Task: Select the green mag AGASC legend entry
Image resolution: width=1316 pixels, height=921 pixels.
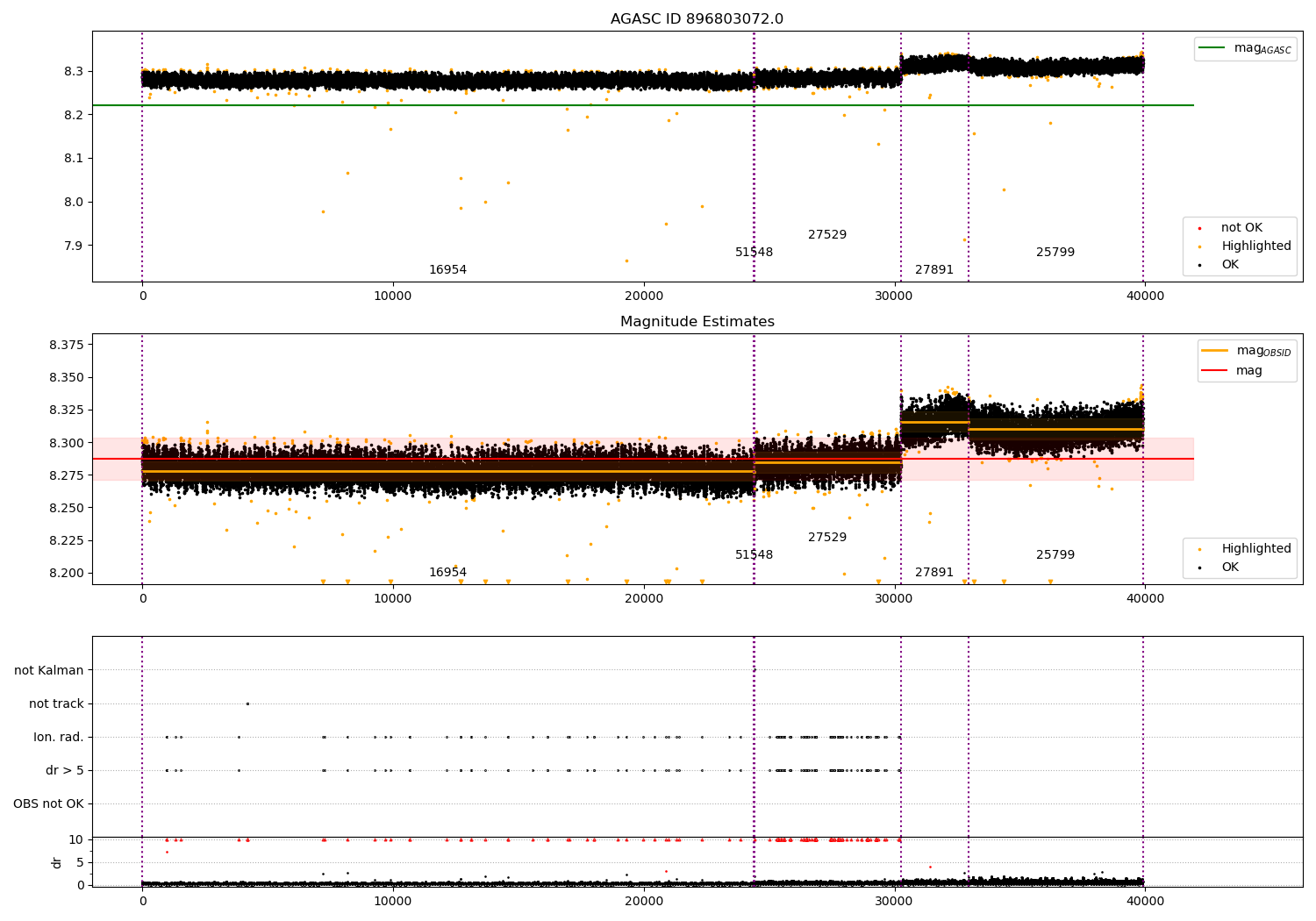Action: [x=1245, y=48]
